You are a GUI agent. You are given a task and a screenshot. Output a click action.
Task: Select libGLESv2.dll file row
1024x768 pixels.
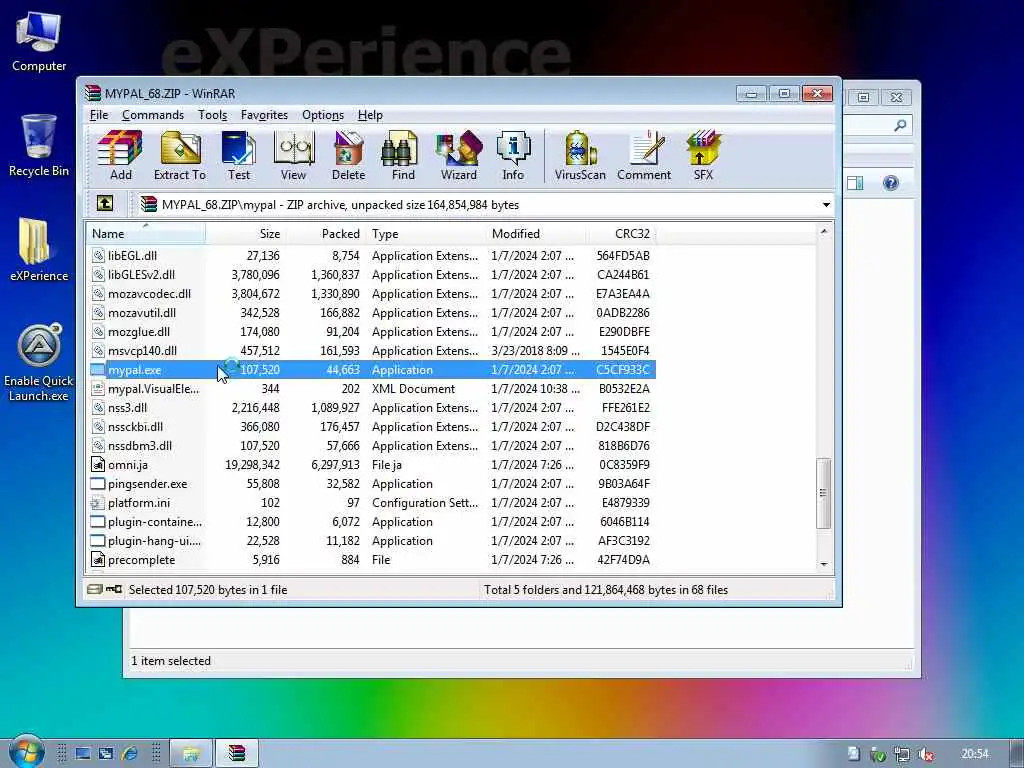point(371,274)
